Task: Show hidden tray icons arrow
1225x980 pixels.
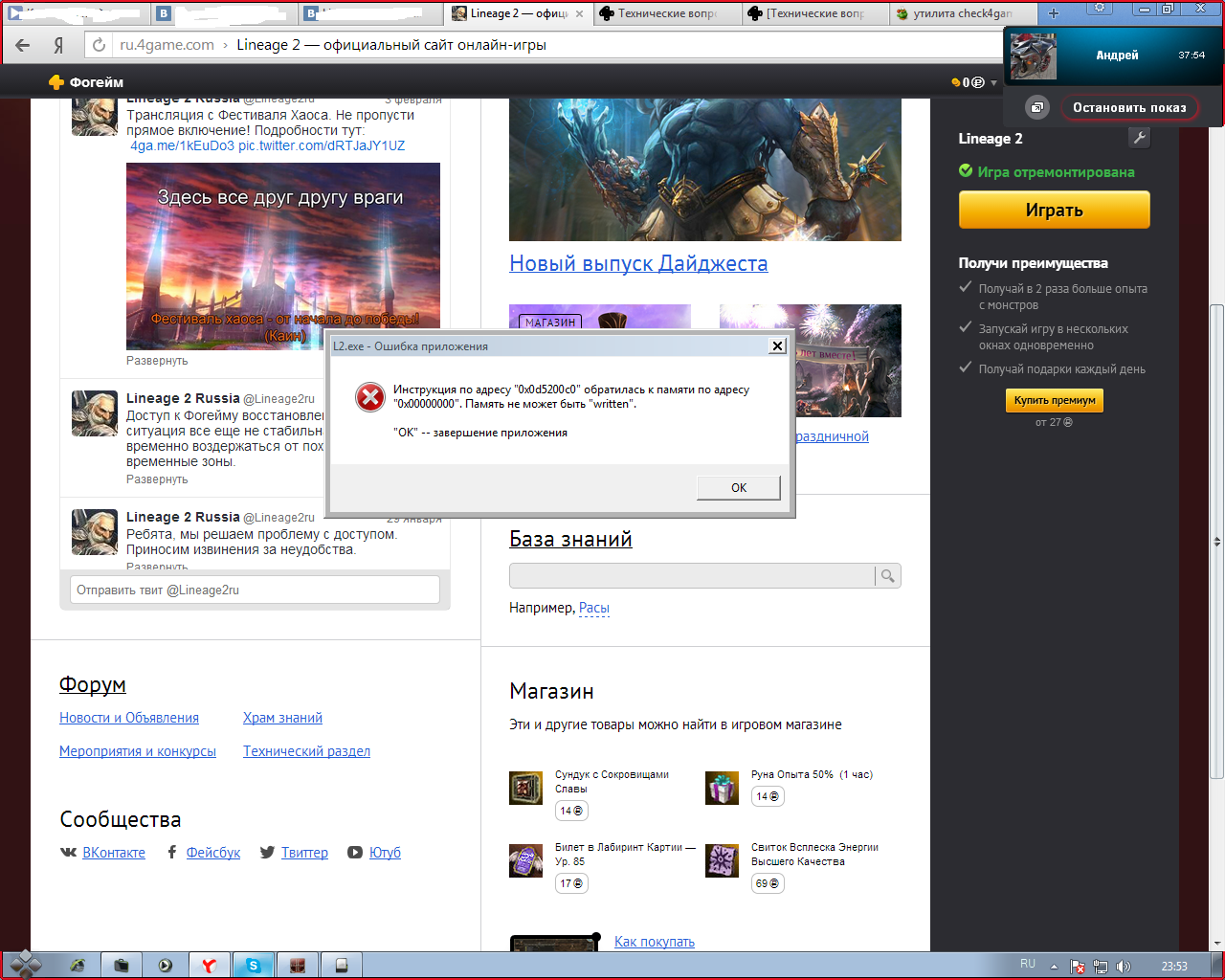Action: (1054, 967)
